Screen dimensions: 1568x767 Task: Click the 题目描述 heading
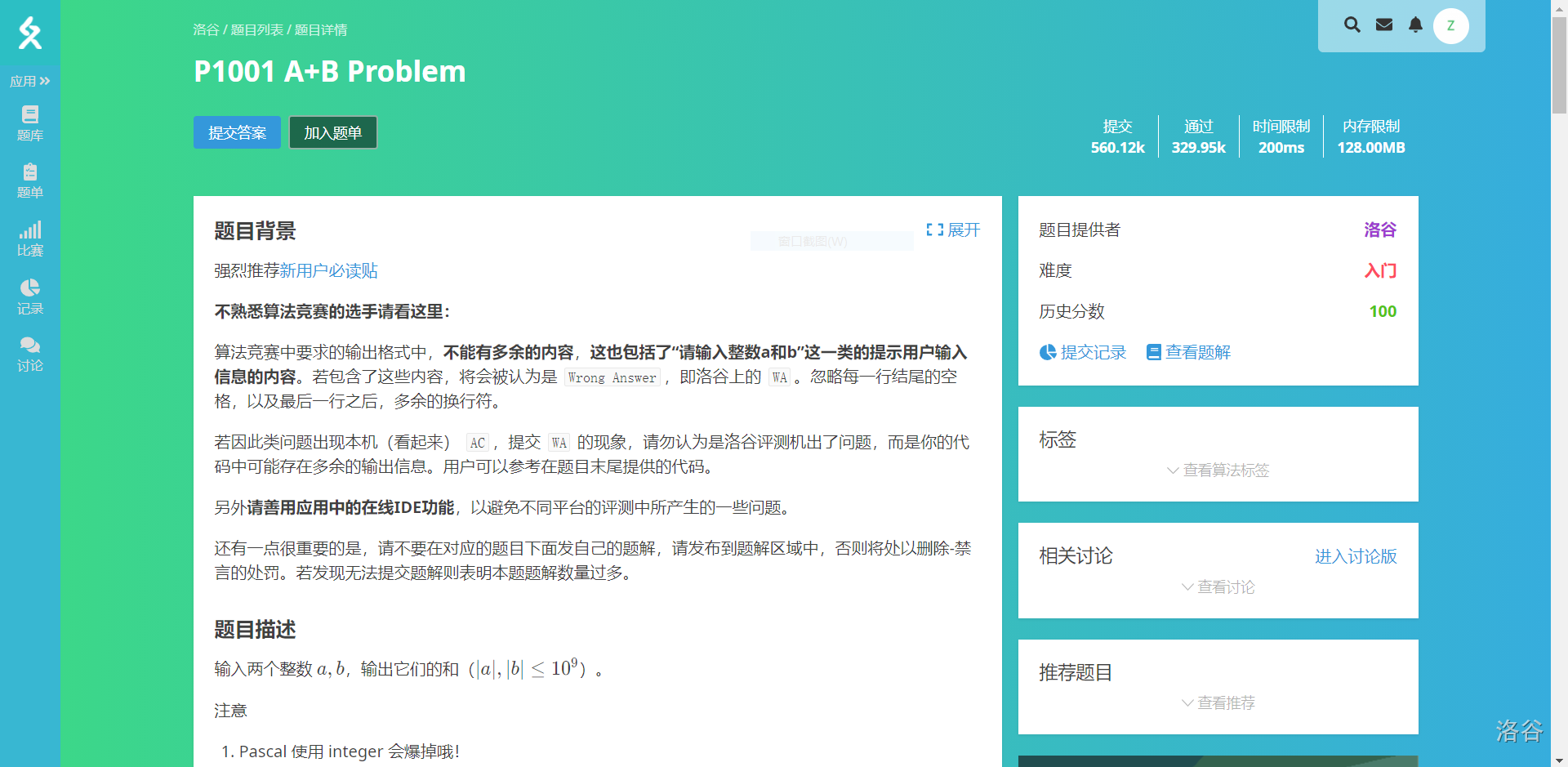coord(255,630)
